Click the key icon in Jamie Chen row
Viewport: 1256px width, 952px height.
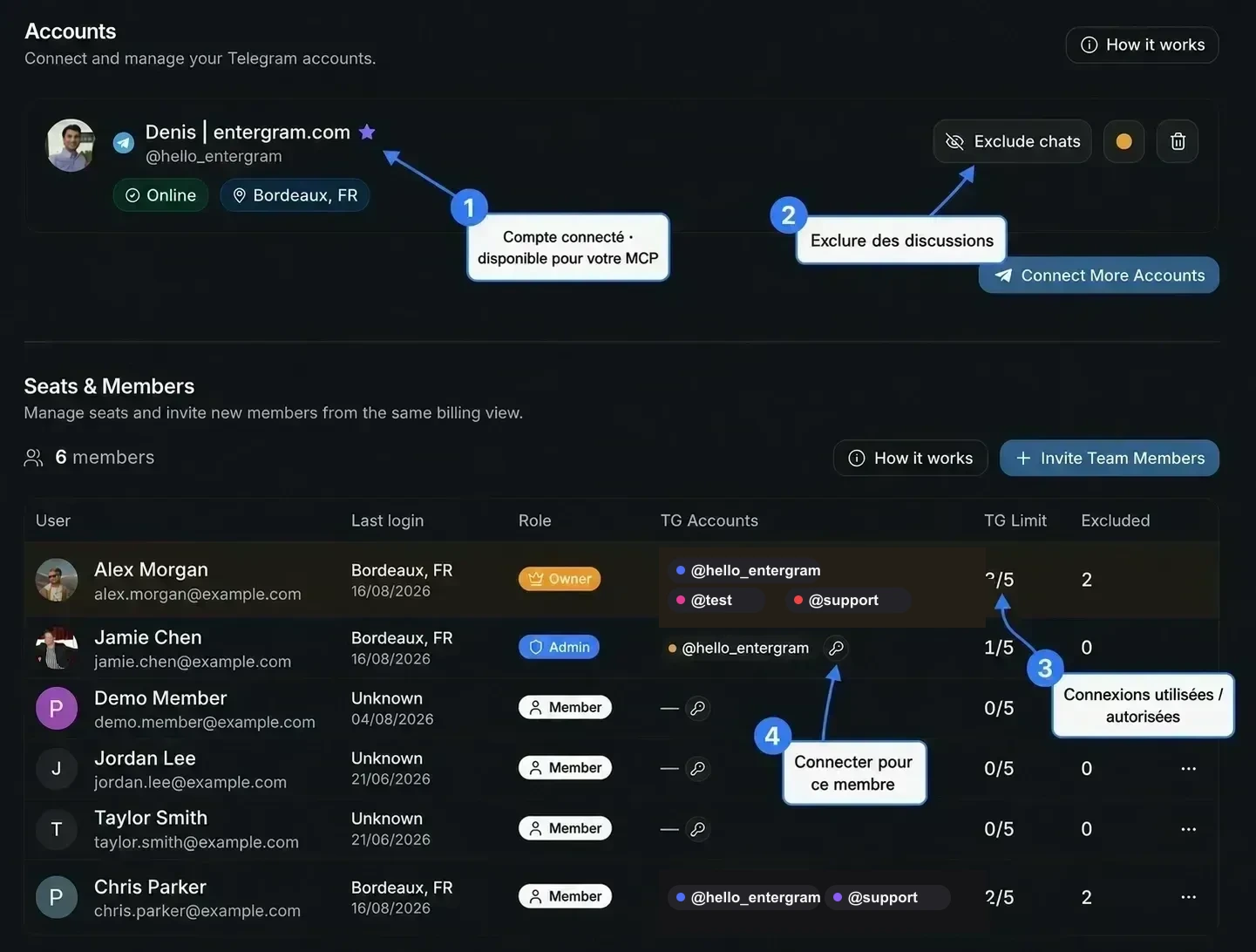pyautogui.click(x=836, y=648)
